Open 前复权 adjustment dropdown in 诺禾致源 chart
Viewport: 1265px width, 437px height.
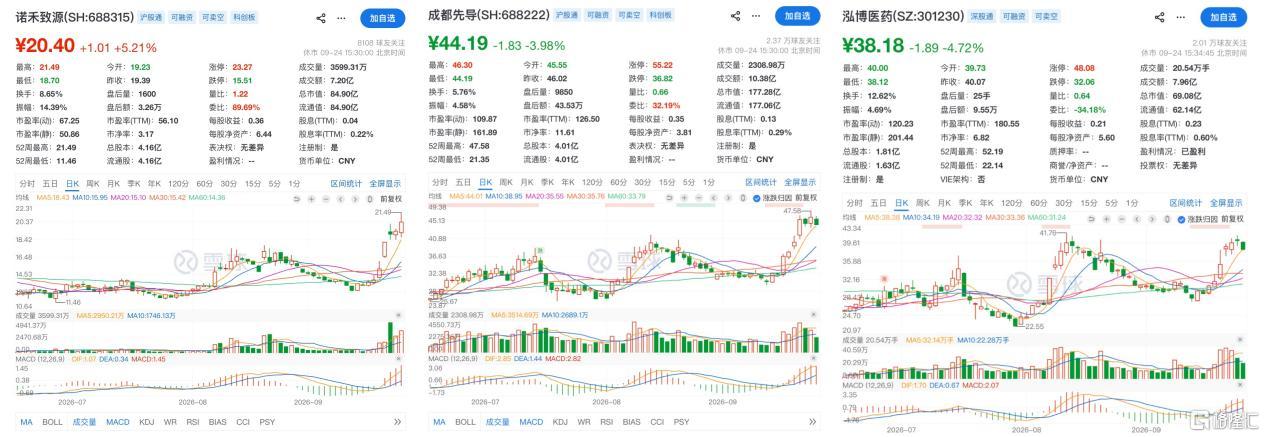click(x=391, y=199)
